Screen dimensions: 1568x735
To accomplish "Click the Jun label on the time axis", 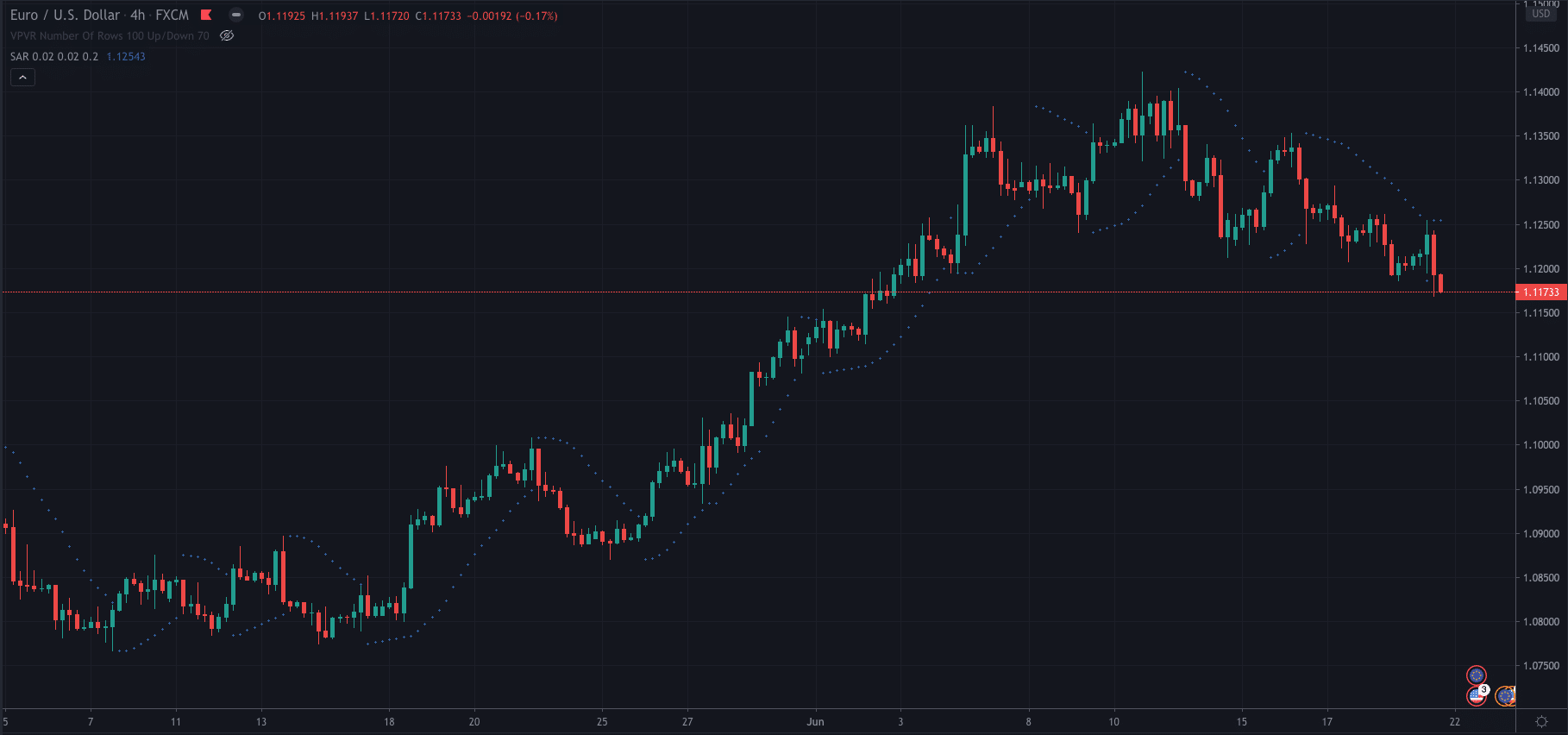I will 815,722.
